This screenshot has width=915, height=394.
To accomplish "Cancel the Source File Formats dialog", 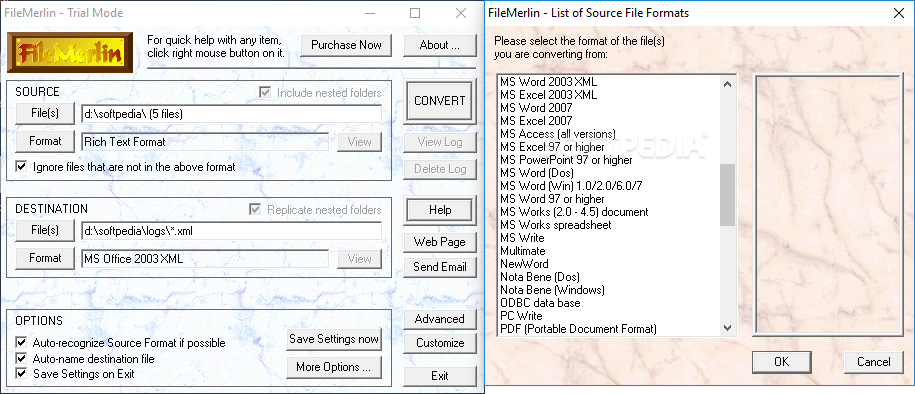I will click(x=874, y=362).
